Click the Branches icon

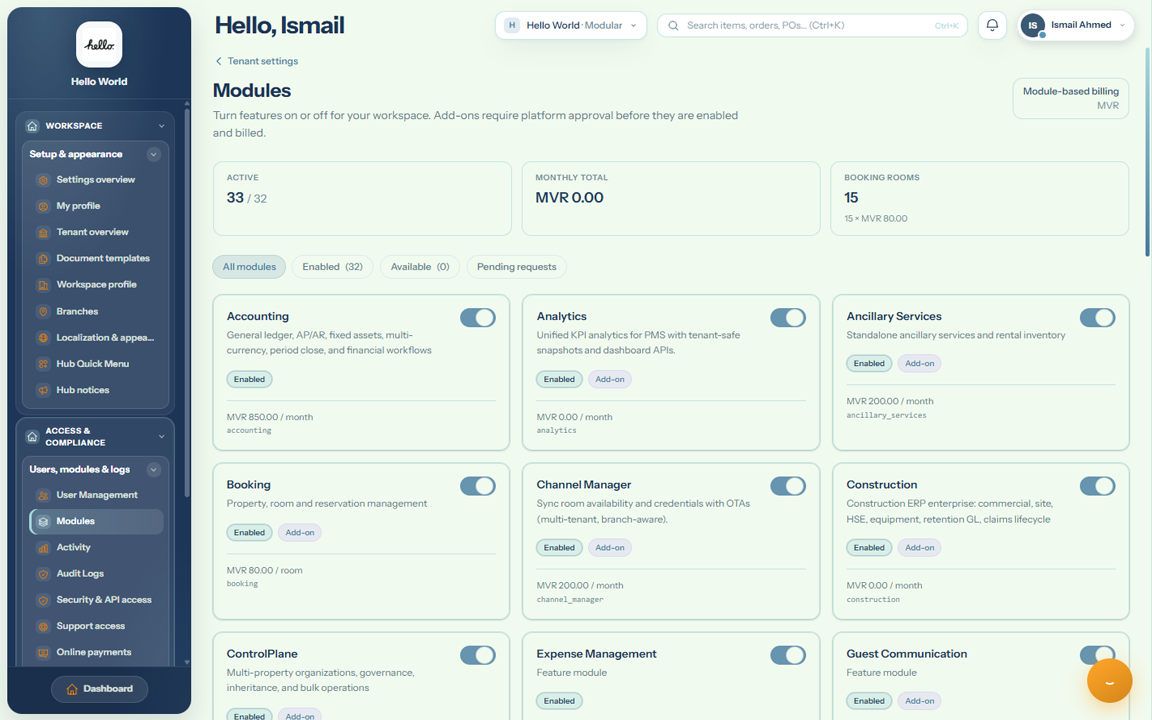coord(43,312)
